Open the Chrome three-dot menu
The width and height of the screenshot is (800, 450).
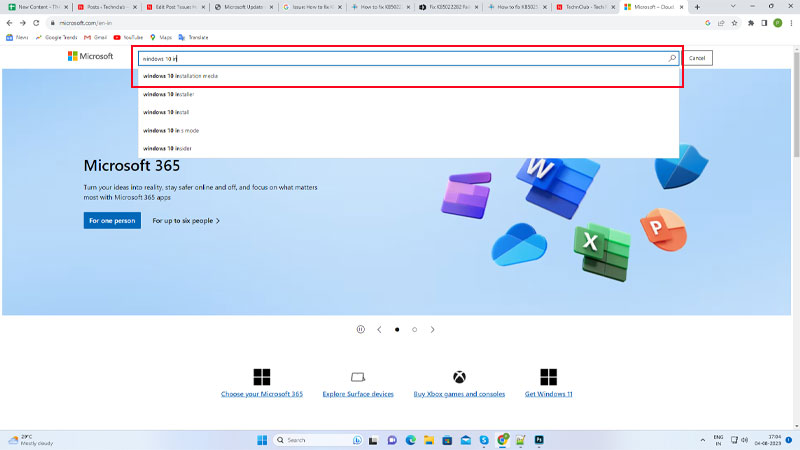click(x=791, y=23)
